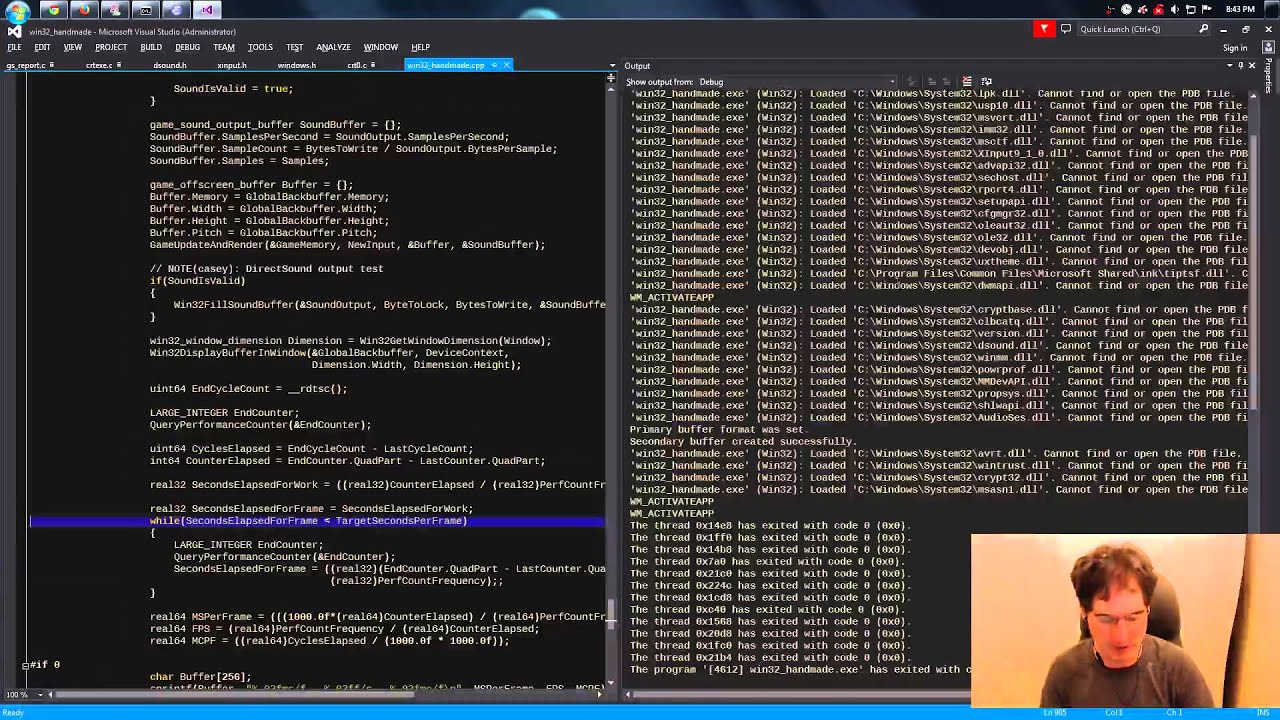
Task: Click the Ready status bar text
Action: [13, 712]
